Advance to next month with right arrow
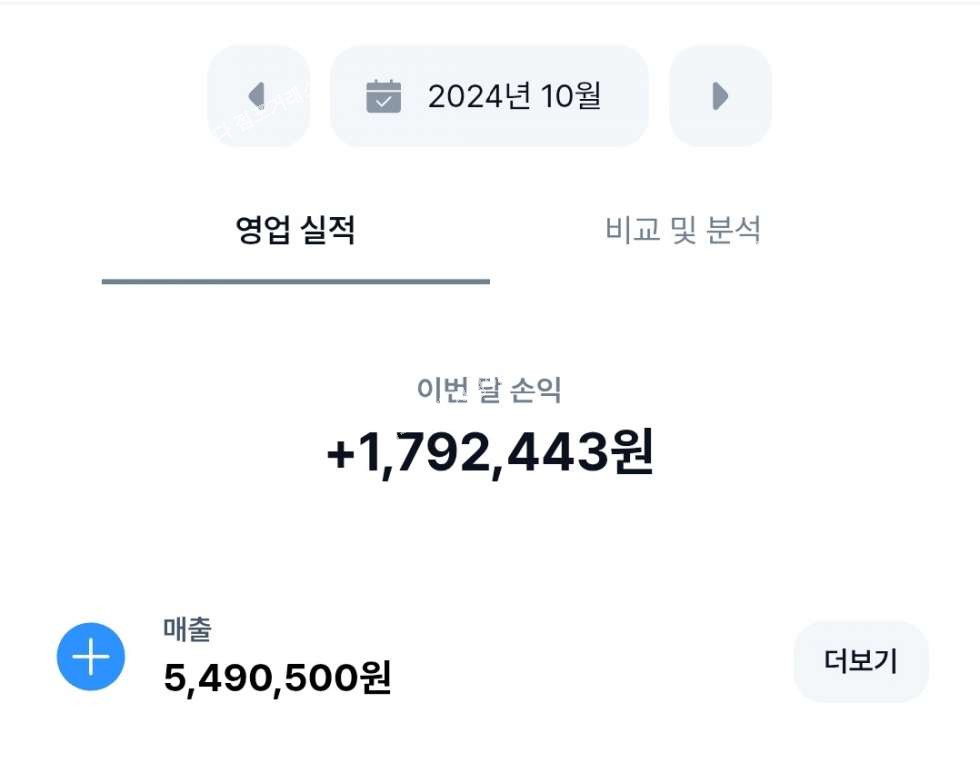This screenshot has width=980, height=782. [720, 96]
